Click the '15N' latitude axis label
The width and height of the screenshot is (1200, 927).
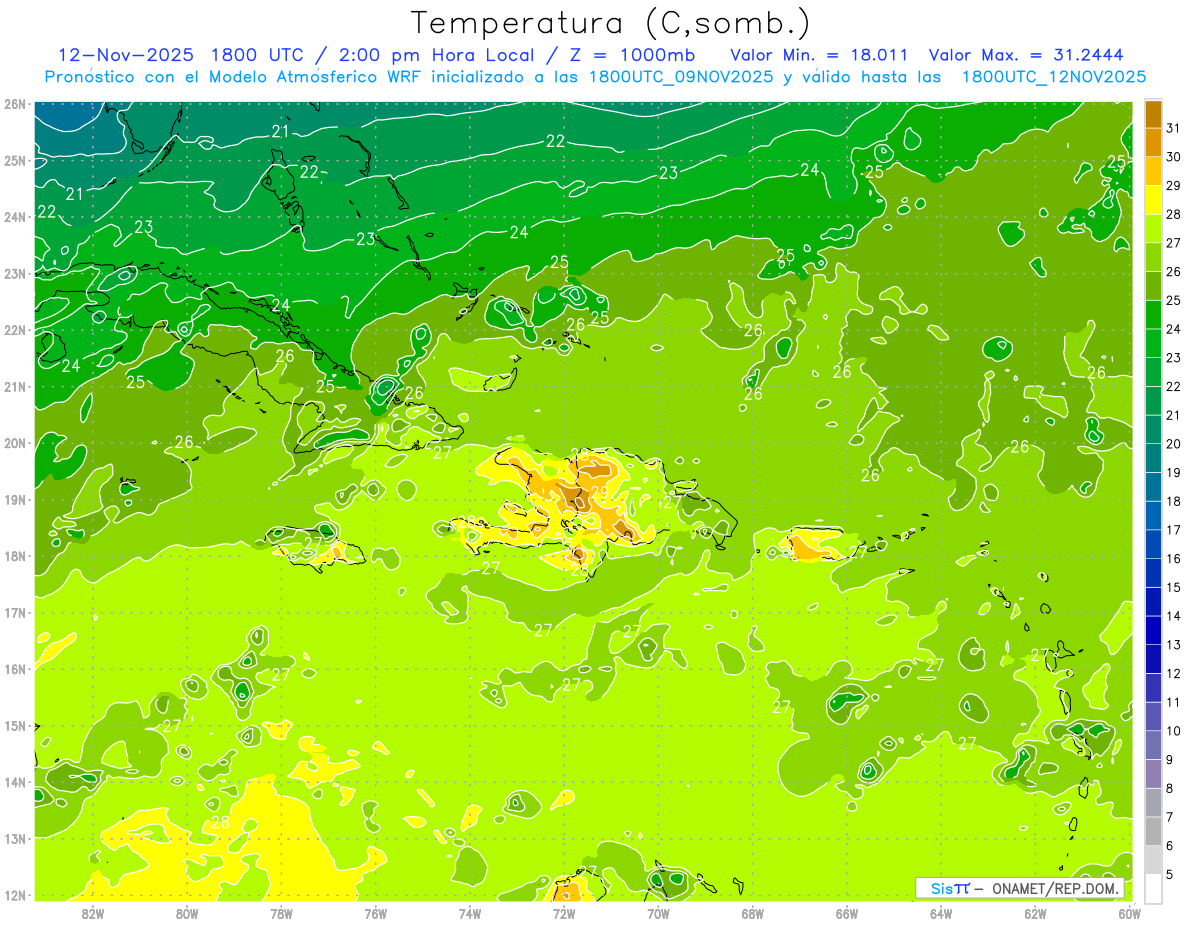pyautogui.click(x=14, y=726)
